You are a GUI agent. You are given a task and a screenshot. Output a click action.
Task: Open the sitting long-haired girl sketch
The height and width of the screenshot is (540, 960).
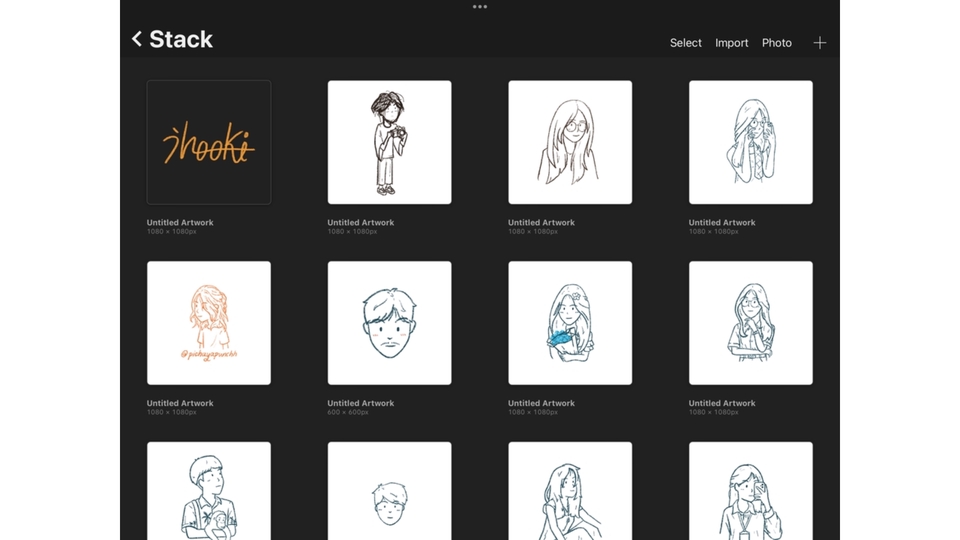[x=570, y=492]
